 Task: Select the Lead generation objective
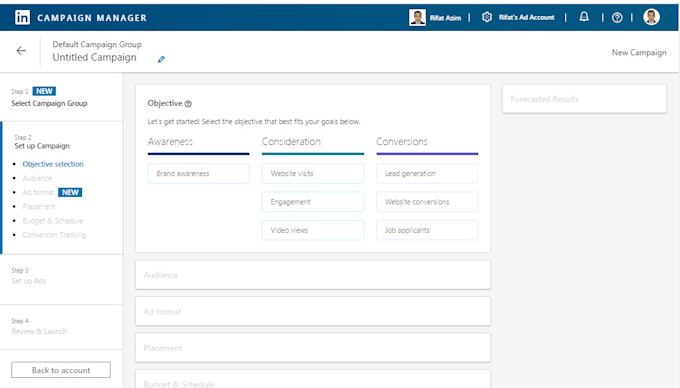tap(427, 173)
